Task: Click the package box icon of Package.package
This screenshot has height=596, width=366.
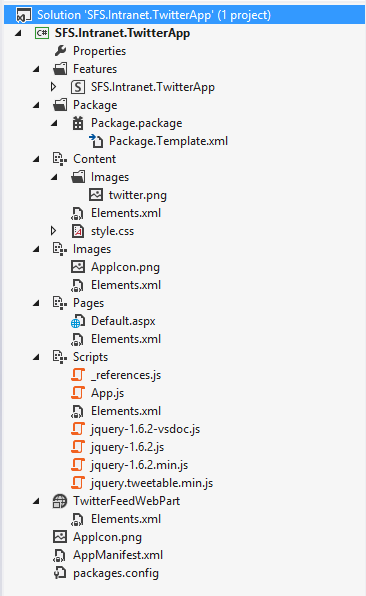Action: (78, 123)
